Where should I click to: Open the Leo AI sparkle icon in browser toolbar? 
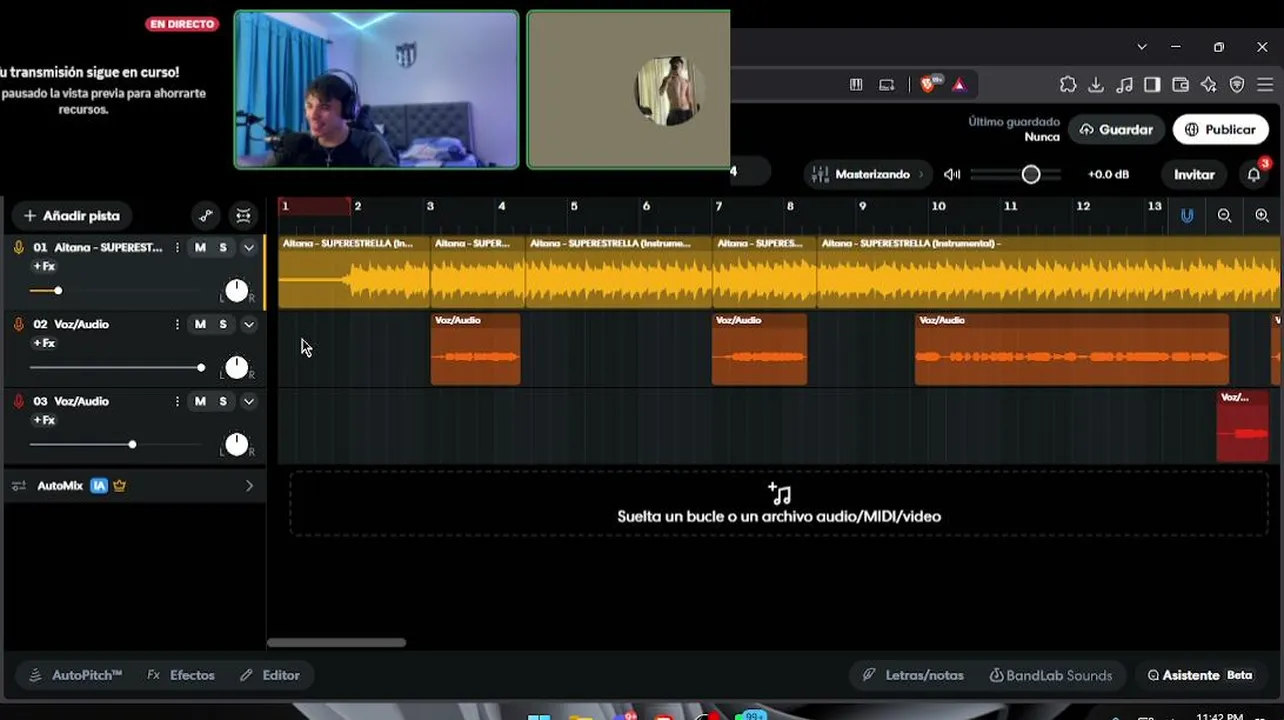pyautogui.click(x=1209, y=85)
